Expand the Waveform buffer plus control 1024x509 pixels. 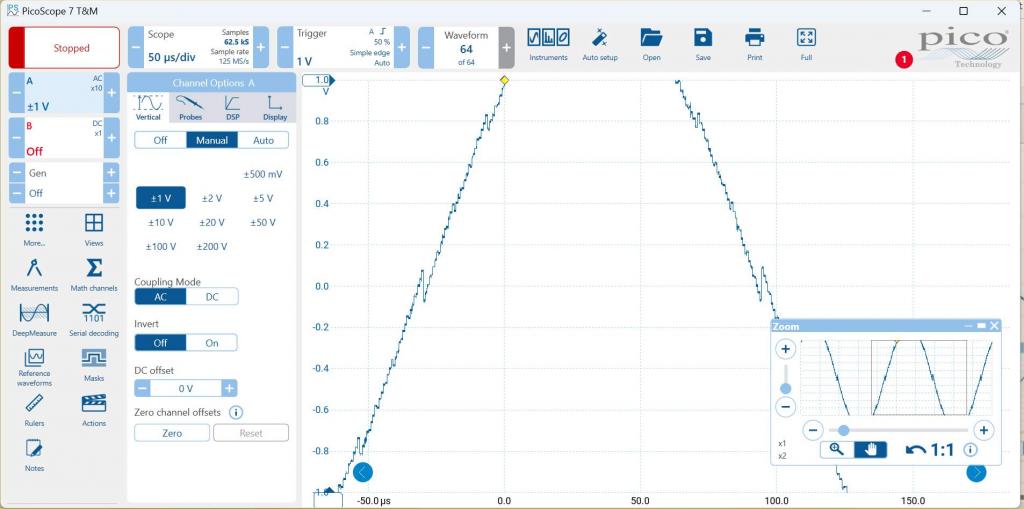click(x=506, y=47)
